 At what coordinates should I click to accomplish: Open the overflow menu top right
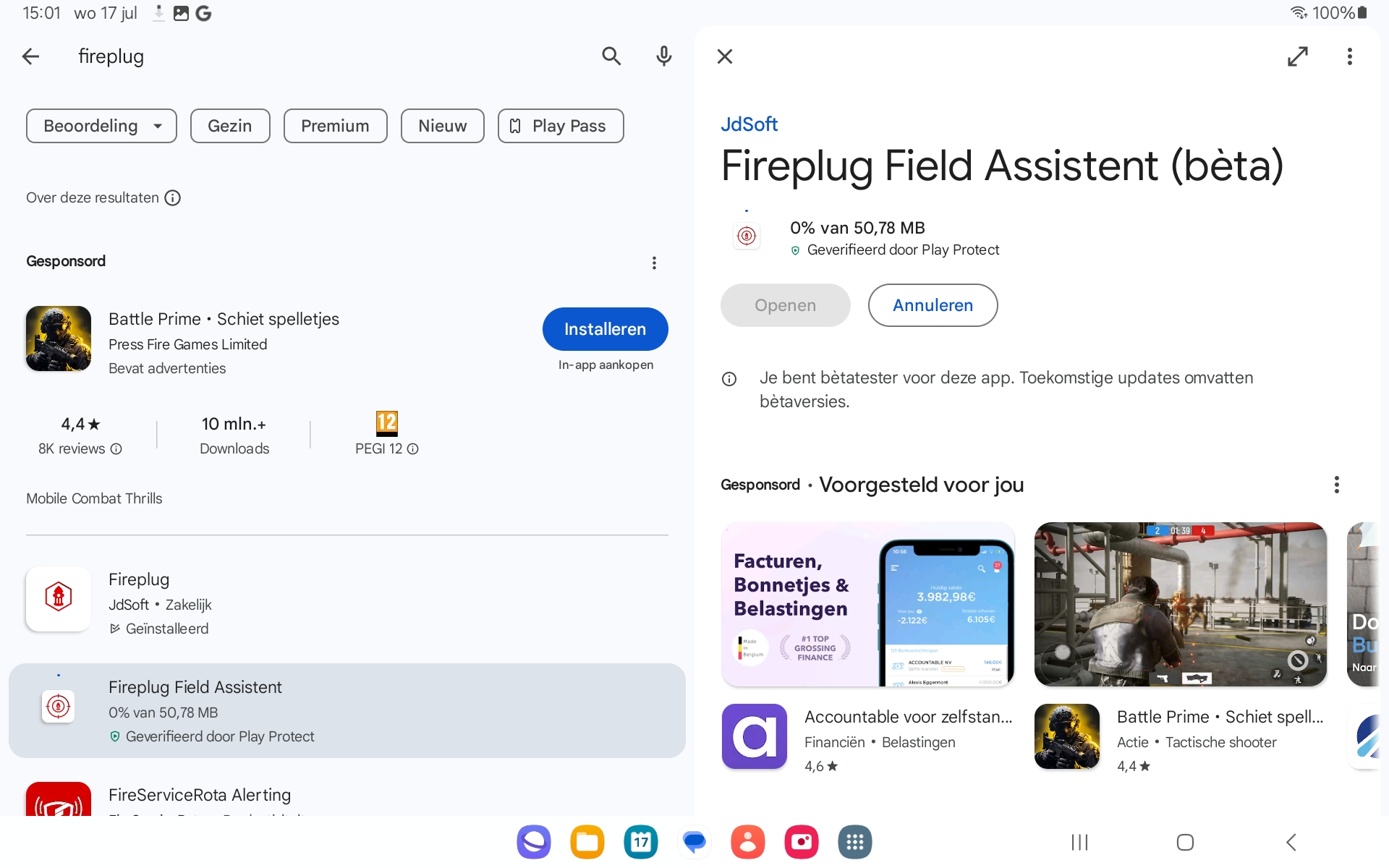pyautogui.click(x=1350, y=56)
